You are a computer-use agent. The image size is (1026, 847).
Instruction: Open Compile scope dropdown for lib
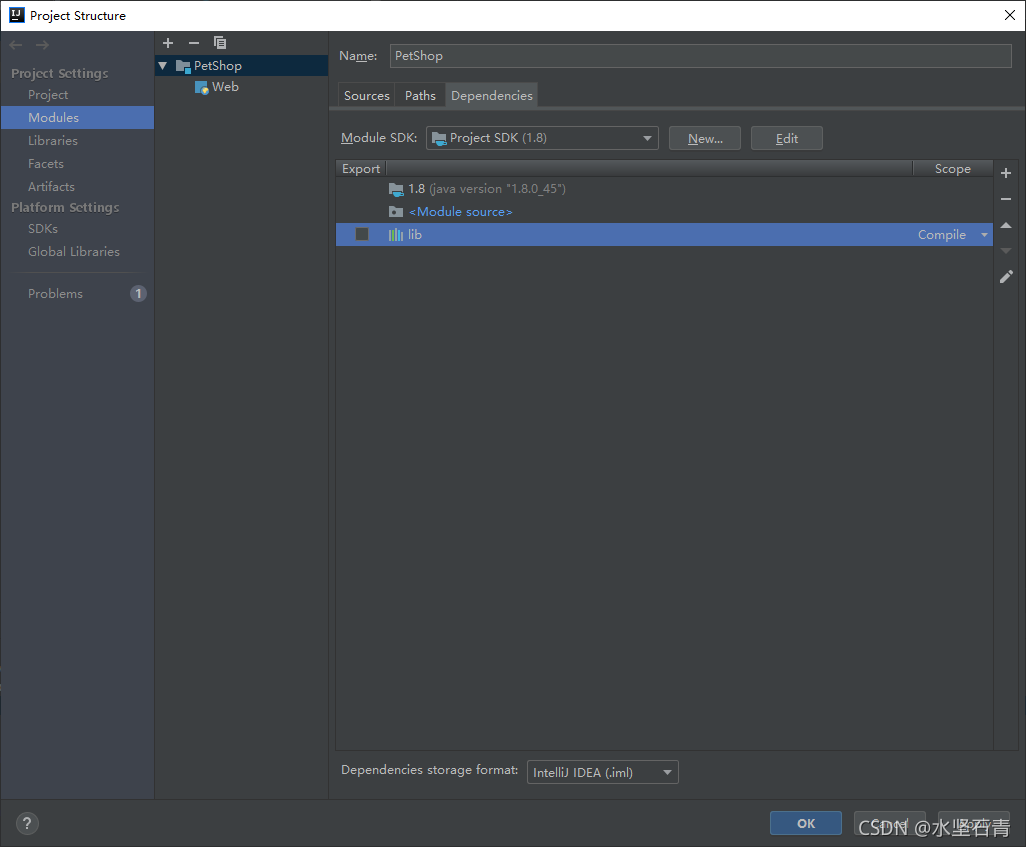tap(984, 235)
